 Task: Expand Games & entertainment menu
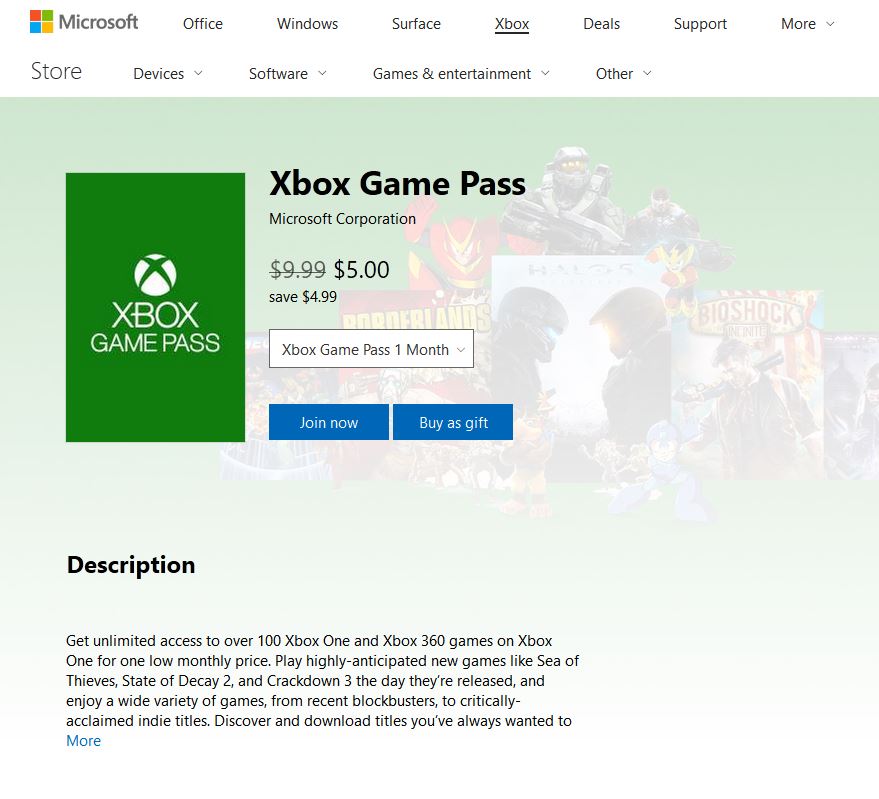[x=461, y=74]
